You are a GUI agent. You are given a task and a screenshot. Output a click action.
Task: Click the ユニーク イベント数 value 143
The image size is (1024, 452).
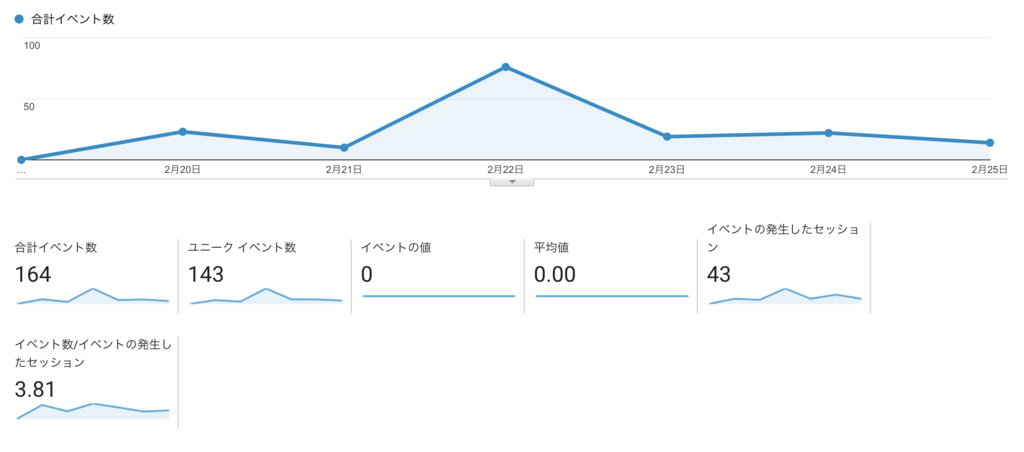click(x=206, y=275)
